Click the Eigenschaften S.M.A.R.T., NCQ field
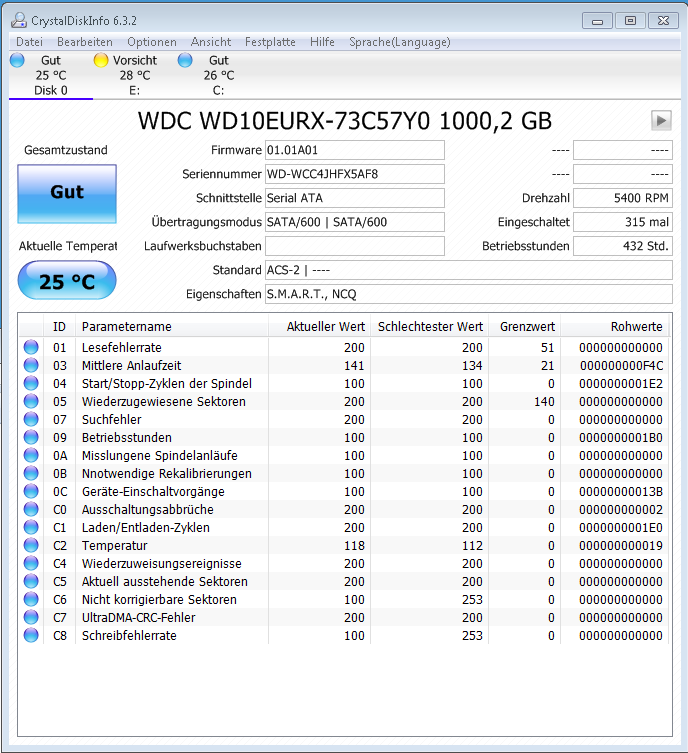Image resolution: width=688 pixels, height=753 pixels. pos(469,294)
